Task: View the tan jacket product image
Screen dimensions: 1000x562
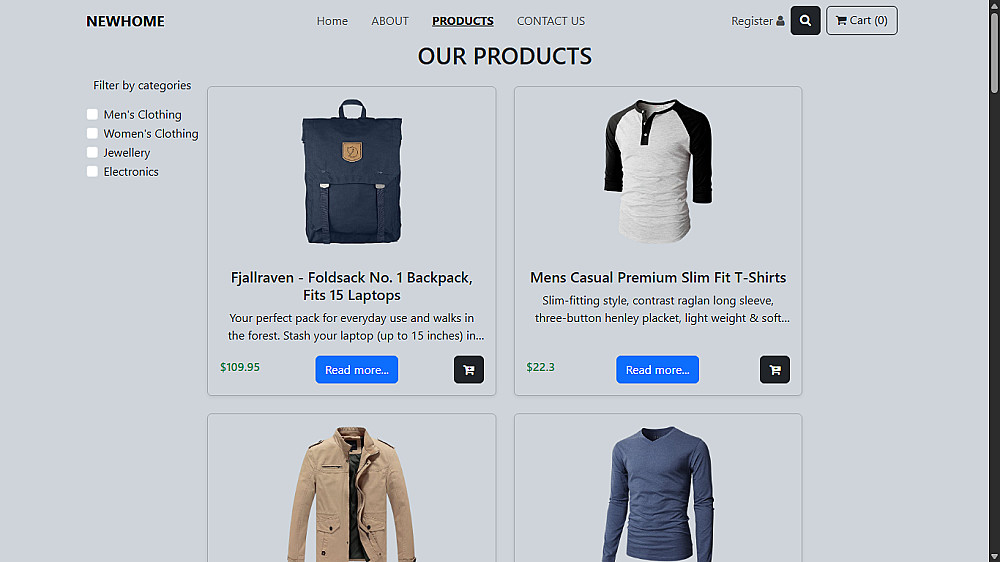Action: pyautogui.click(x=352, y=495)
